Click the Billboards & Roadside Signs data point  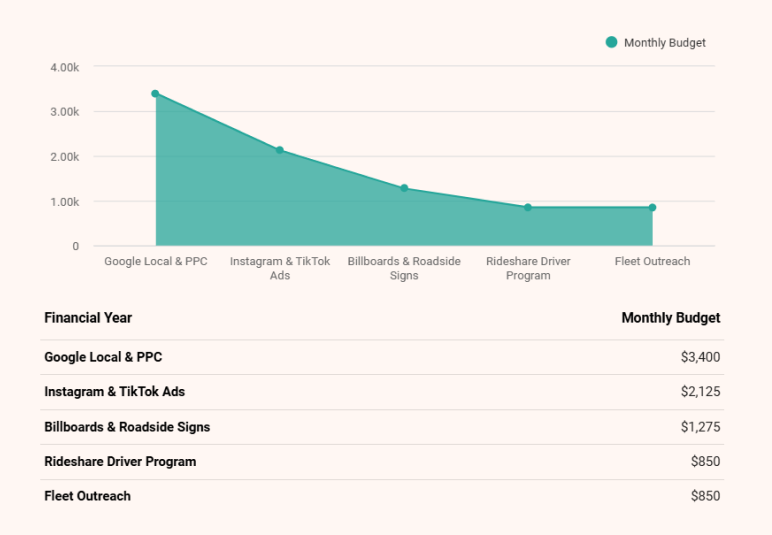404,188
